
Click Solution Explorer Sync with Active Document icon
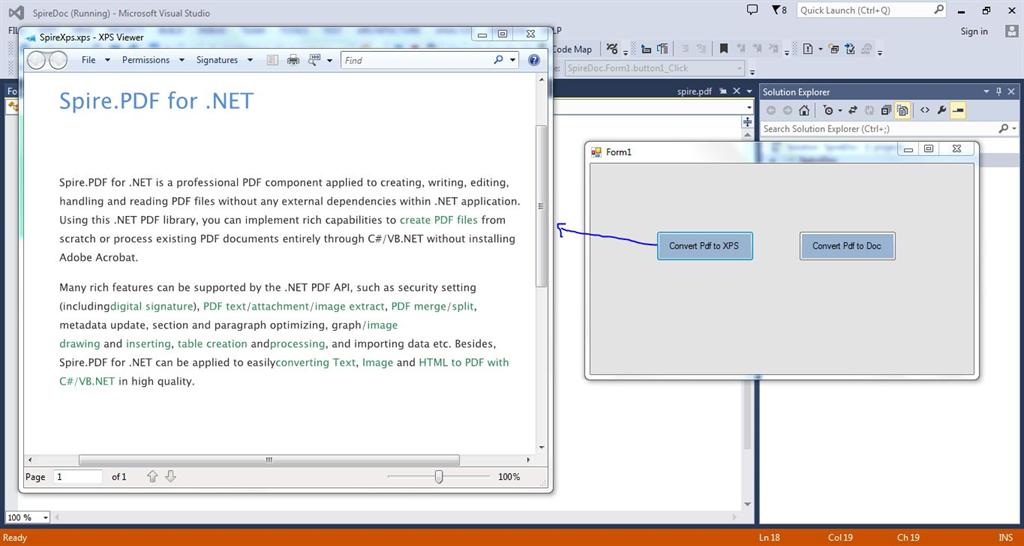(853, 110)
